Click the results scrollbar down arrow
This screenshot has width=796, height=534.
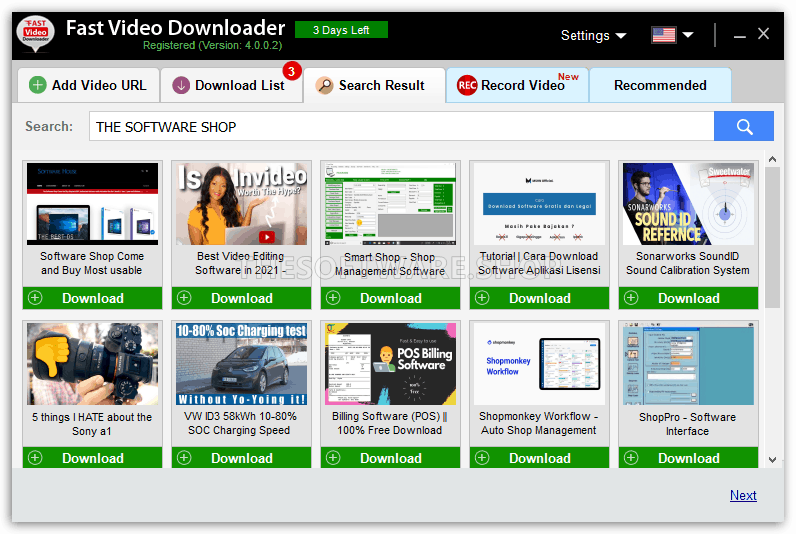tap(772, 460)
